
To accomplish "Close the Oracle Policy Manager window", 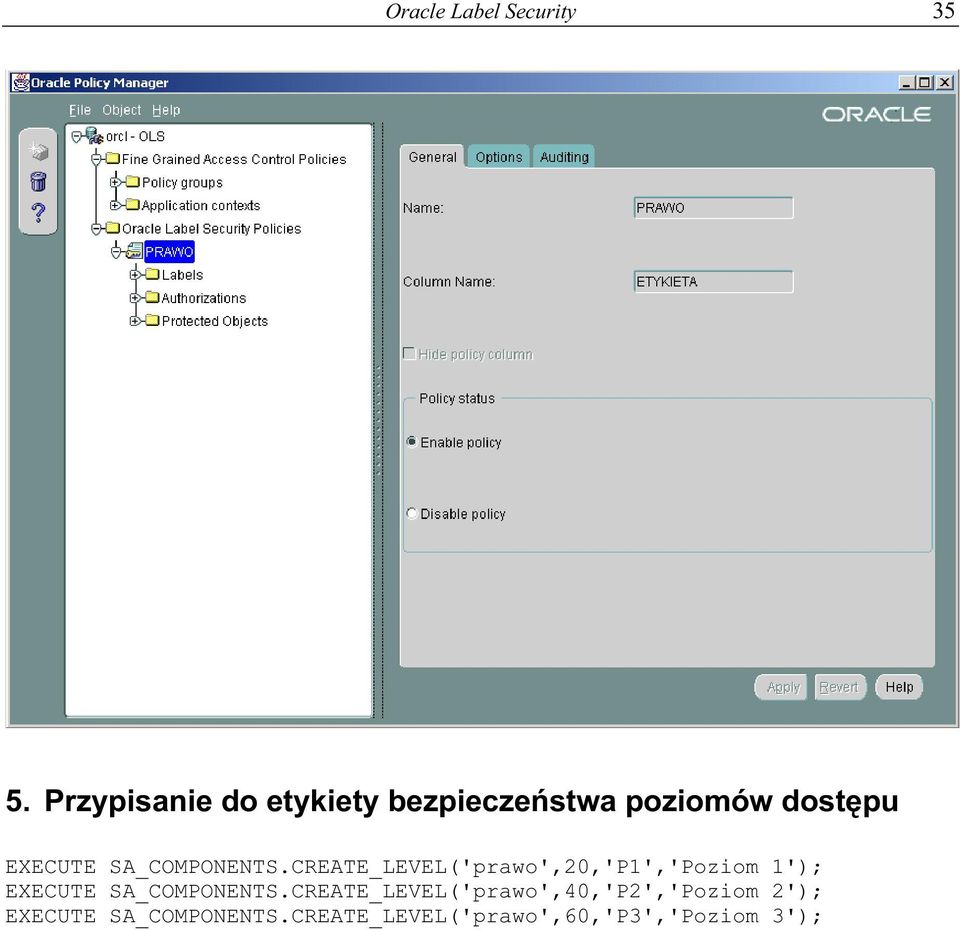I will click(x=945, y=82).
